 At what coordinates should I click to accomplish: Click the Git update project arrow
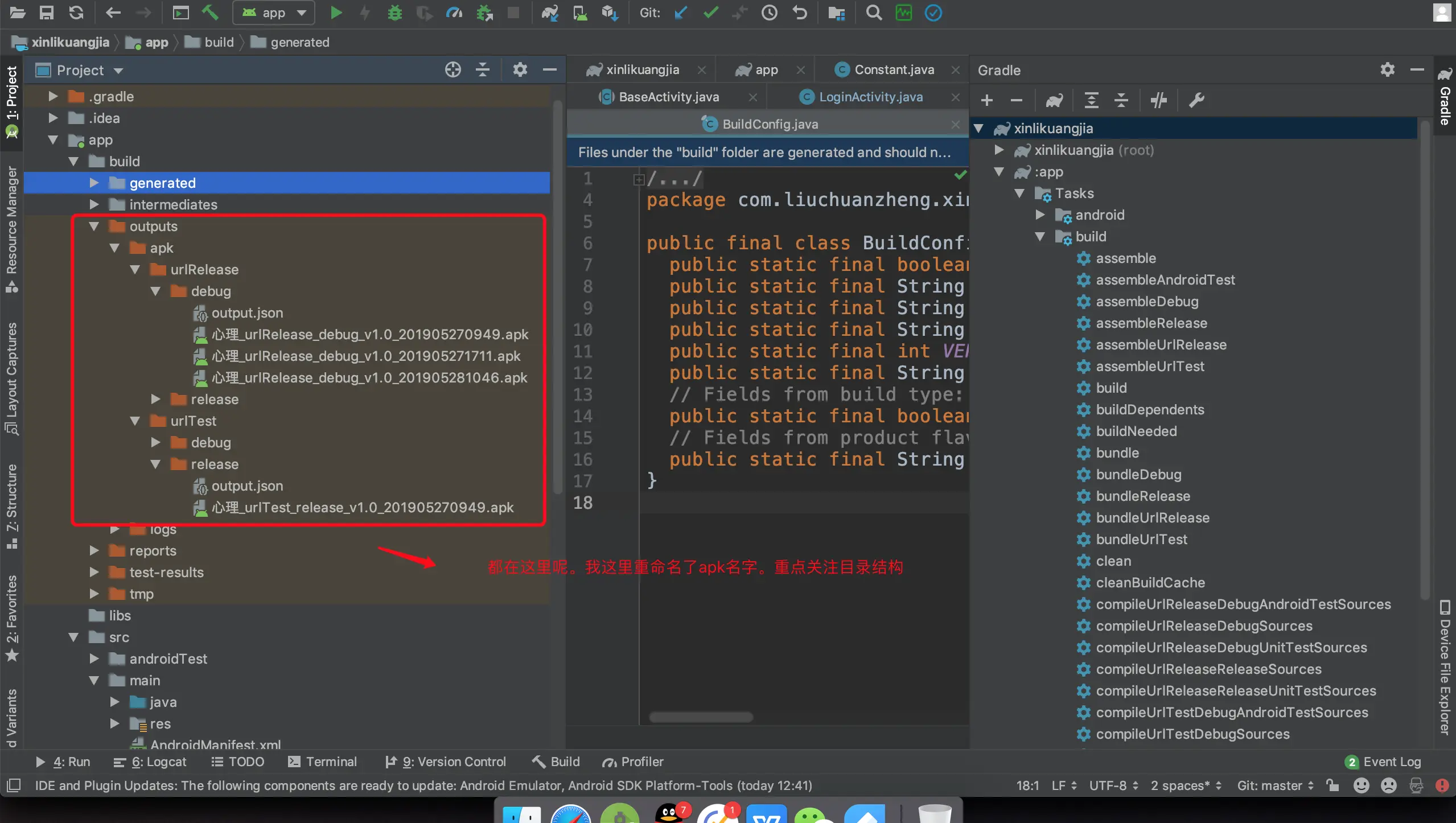tap(681, 13)
